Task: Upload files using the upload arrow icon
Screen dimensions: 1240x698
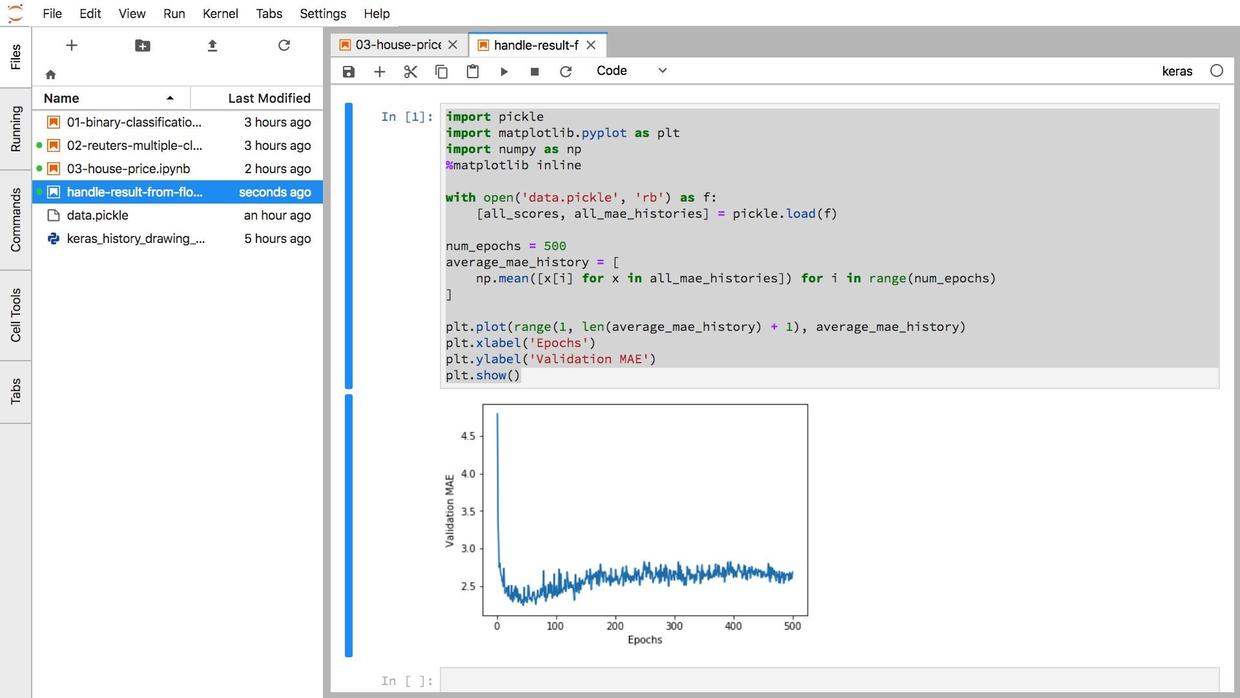Action: 212,46
